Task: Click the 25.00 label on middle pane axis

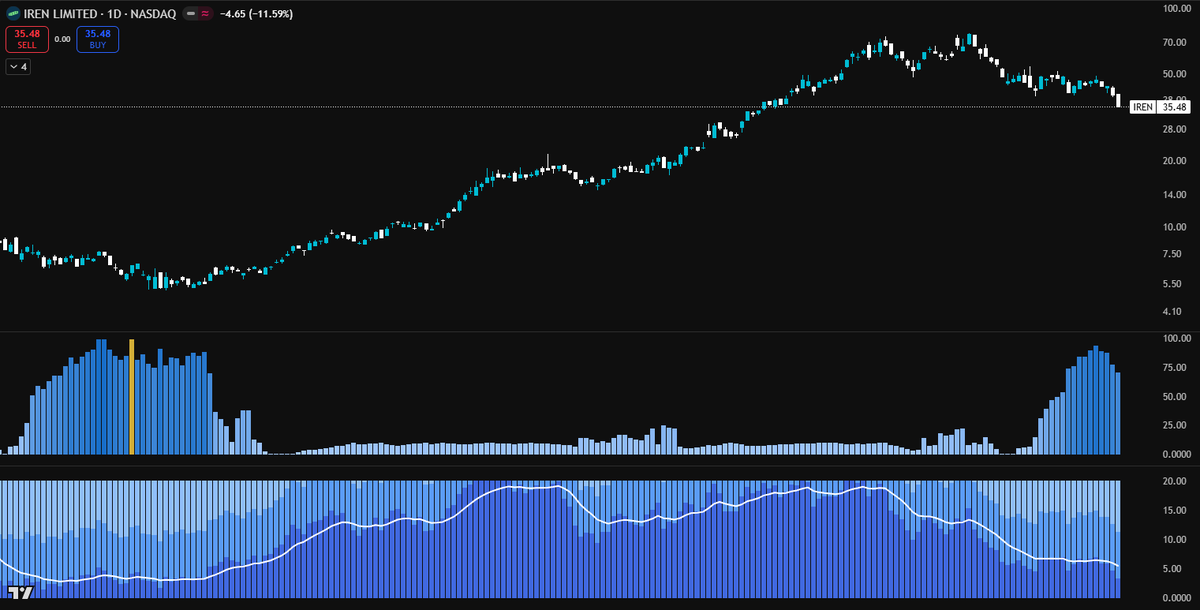Action: [1174, 426]
